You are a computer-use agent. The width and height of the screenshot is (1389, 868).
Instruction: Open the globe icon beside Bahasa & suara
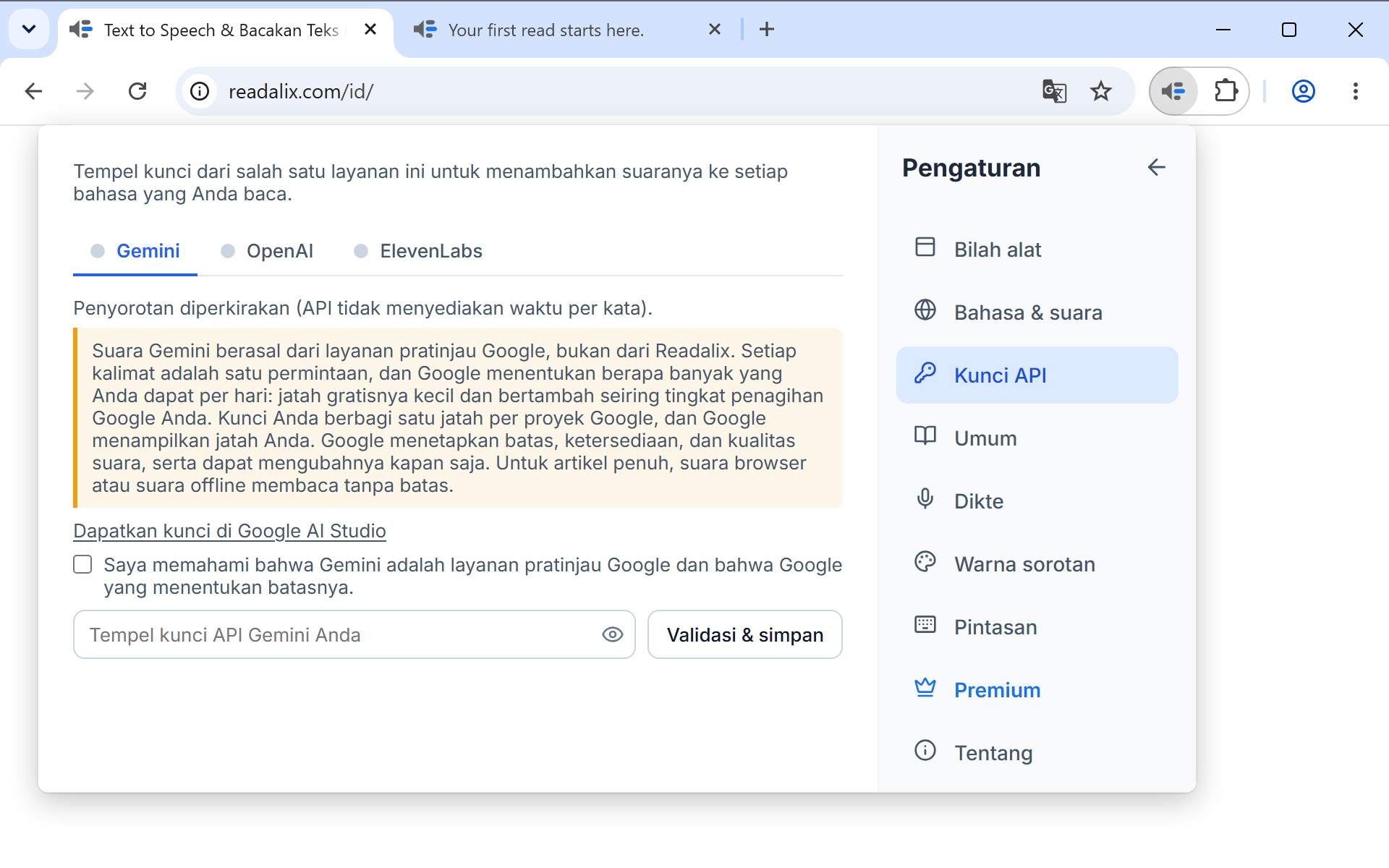925,310
